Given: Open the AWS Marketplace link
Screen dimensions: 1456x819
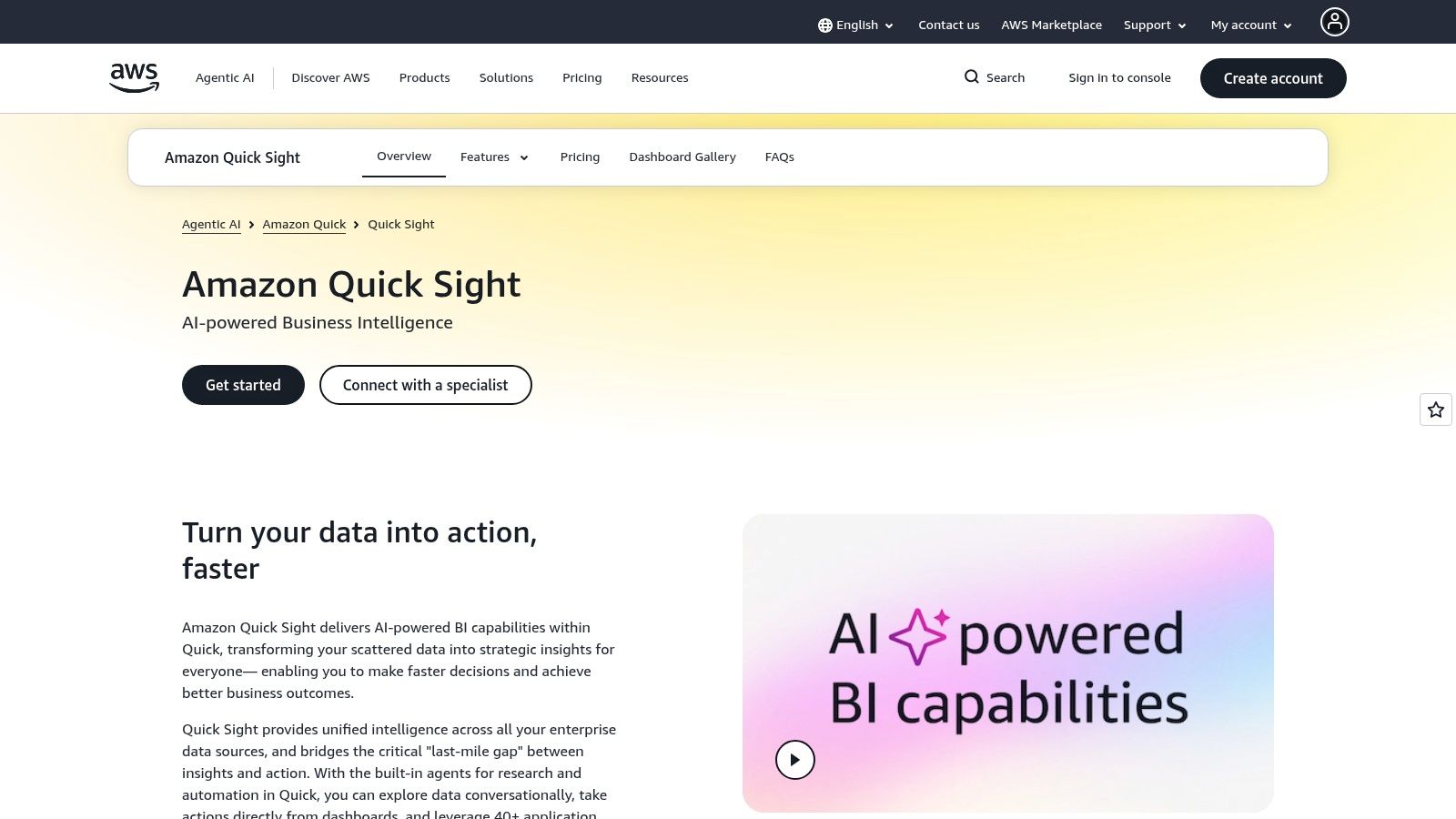Looking at the screenshot, I should [1051, 25].
